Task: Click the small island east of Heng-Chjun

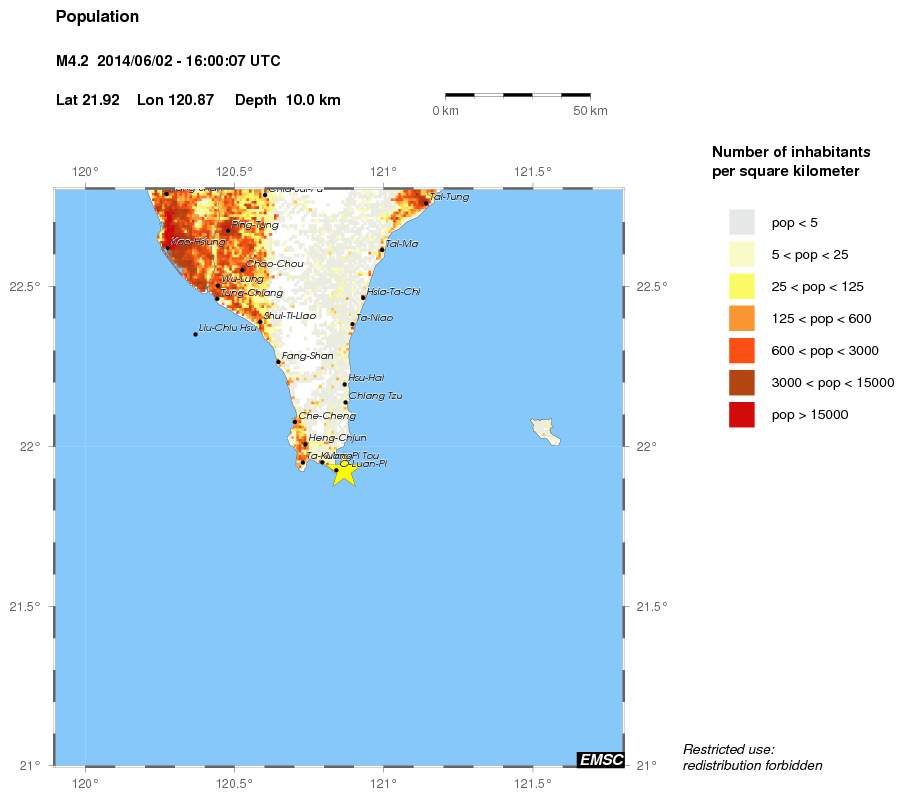Action: tap(545, 431)
